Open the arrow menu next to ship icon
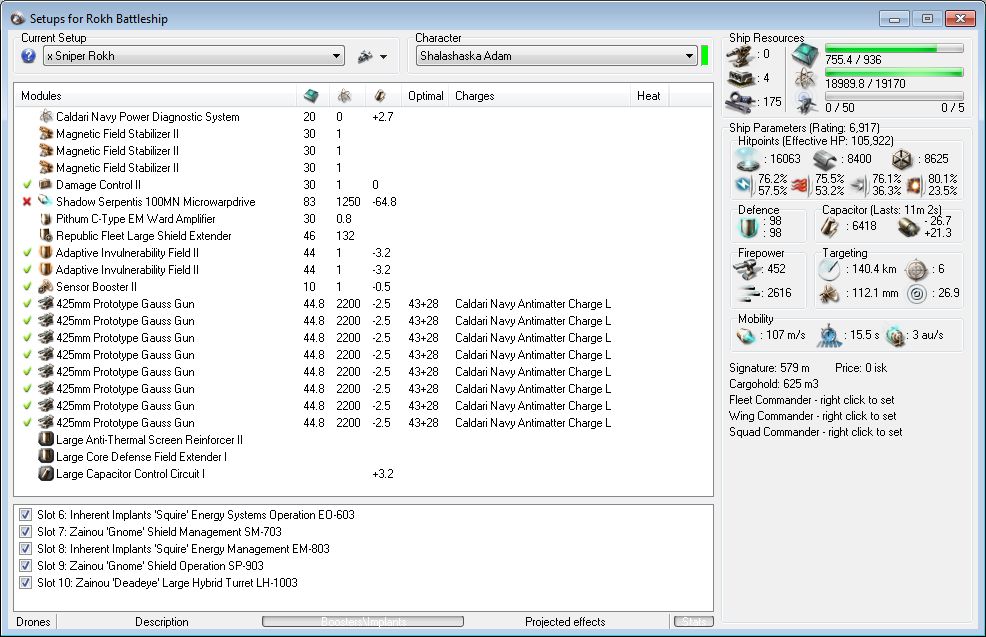Screen dimensions: 986x637 point(384,57)
